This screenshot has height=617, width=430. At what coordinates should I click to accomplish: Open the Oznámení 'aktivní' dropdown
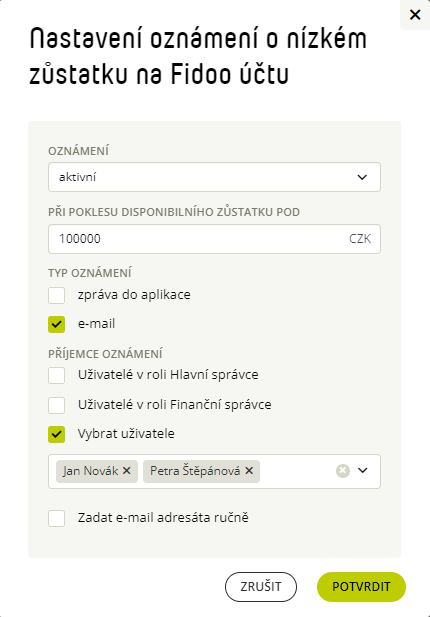pyautogui.click(x=214, y=177)
